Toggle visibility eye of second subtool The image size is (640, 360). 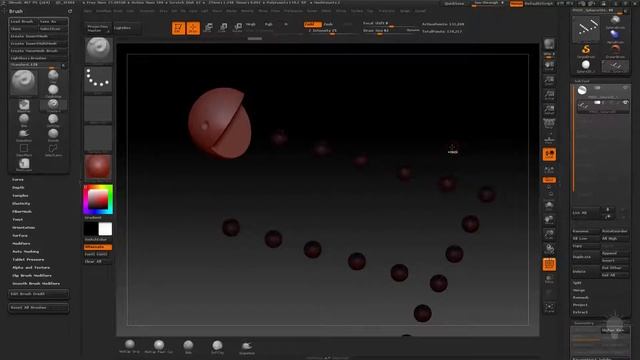pyautogui.click(x=625, y=102)
